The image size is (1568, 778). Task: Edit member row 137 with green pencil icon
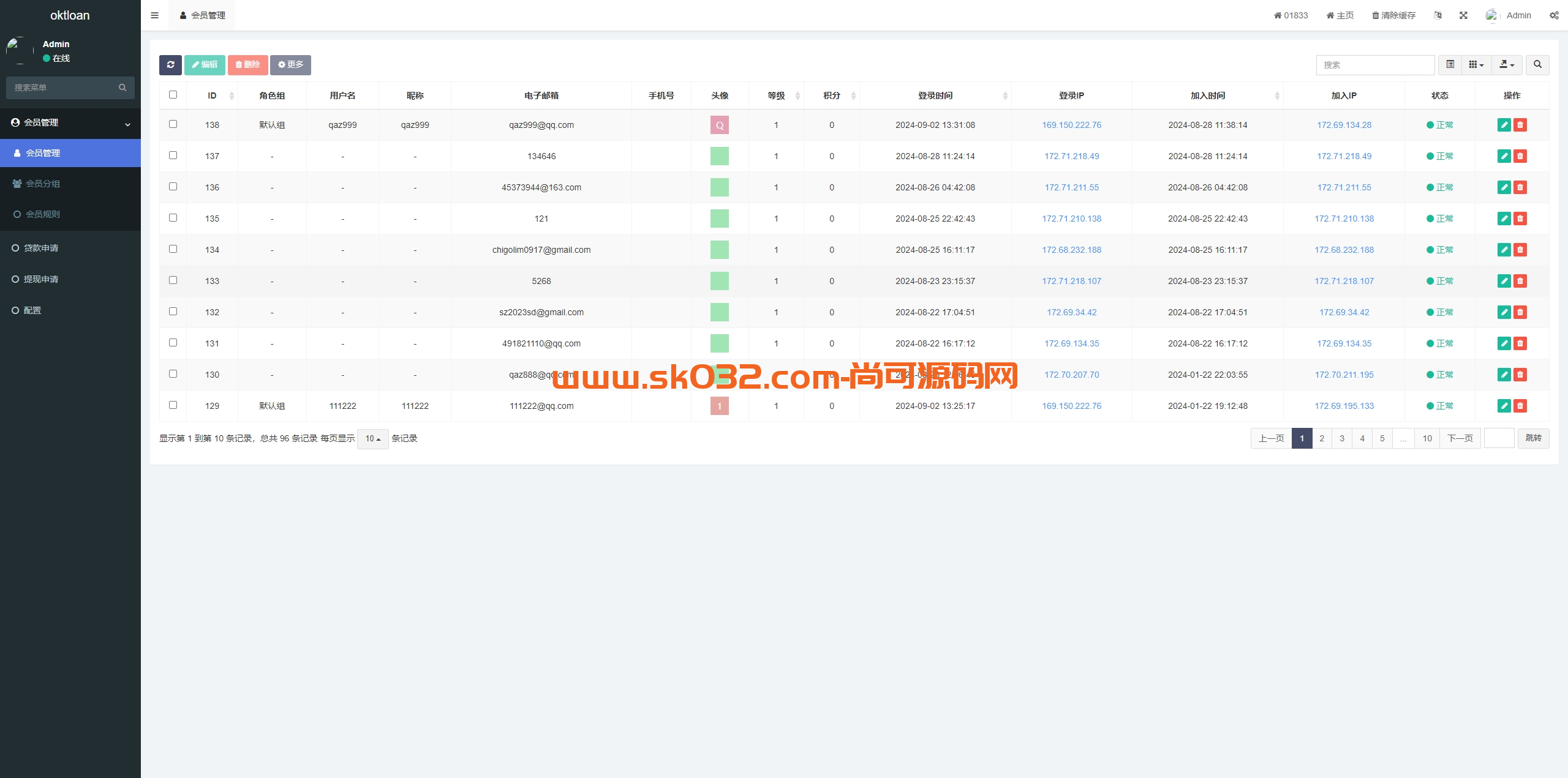(1504, 156)
